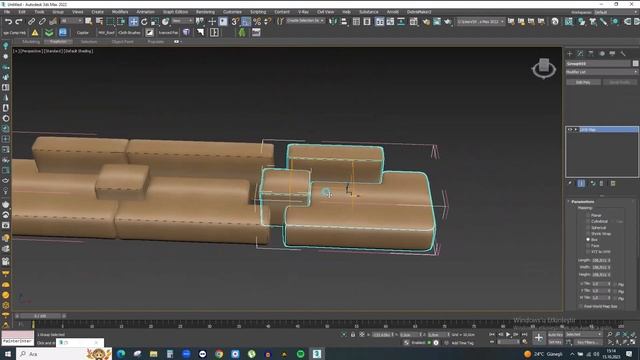
Task: Open the File menu
Action: coord(7,12)
